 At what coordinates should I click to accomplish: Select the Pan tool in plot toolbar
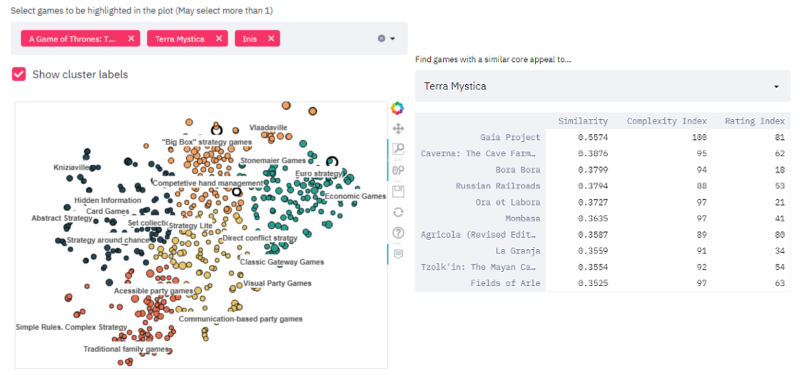[398, 129]
